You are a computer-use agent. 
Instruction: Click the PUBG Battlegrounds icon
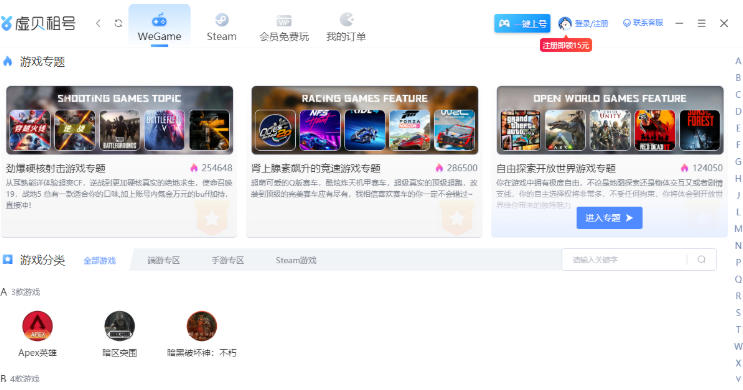119,130
